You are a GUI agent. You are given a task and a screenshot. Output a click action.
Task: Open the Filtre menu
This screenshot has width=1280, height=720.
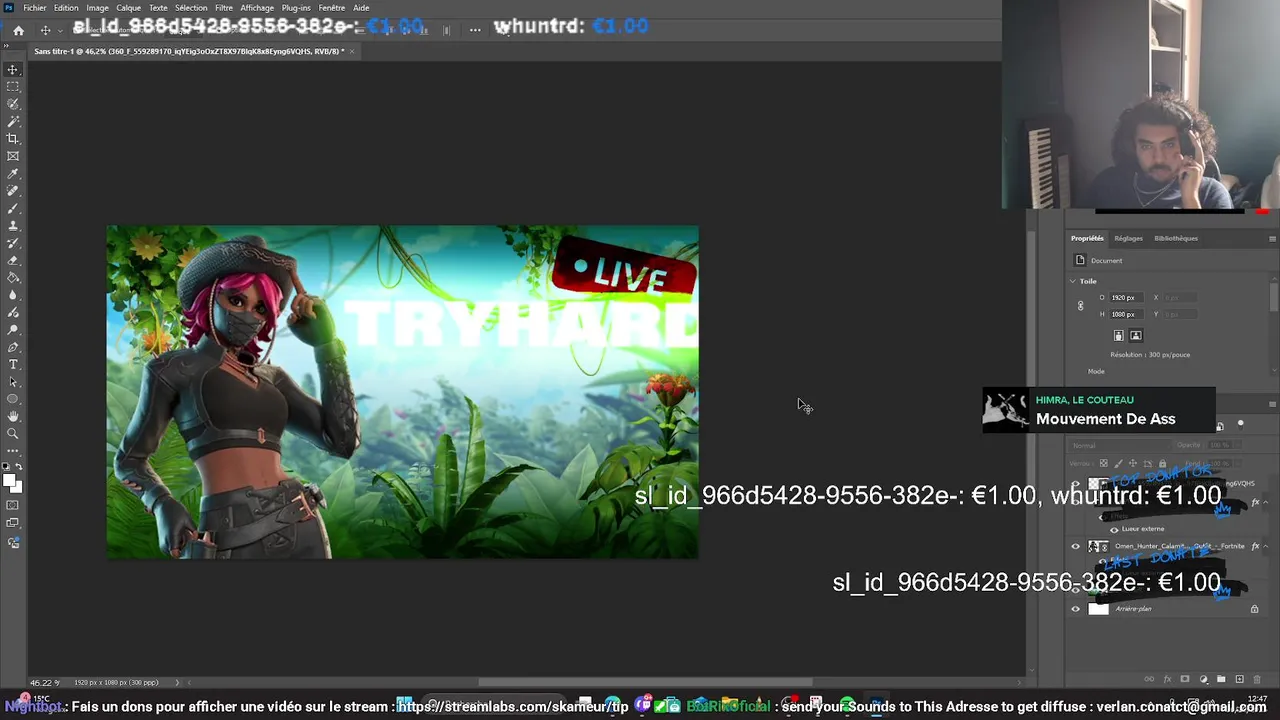click(224, 8)
